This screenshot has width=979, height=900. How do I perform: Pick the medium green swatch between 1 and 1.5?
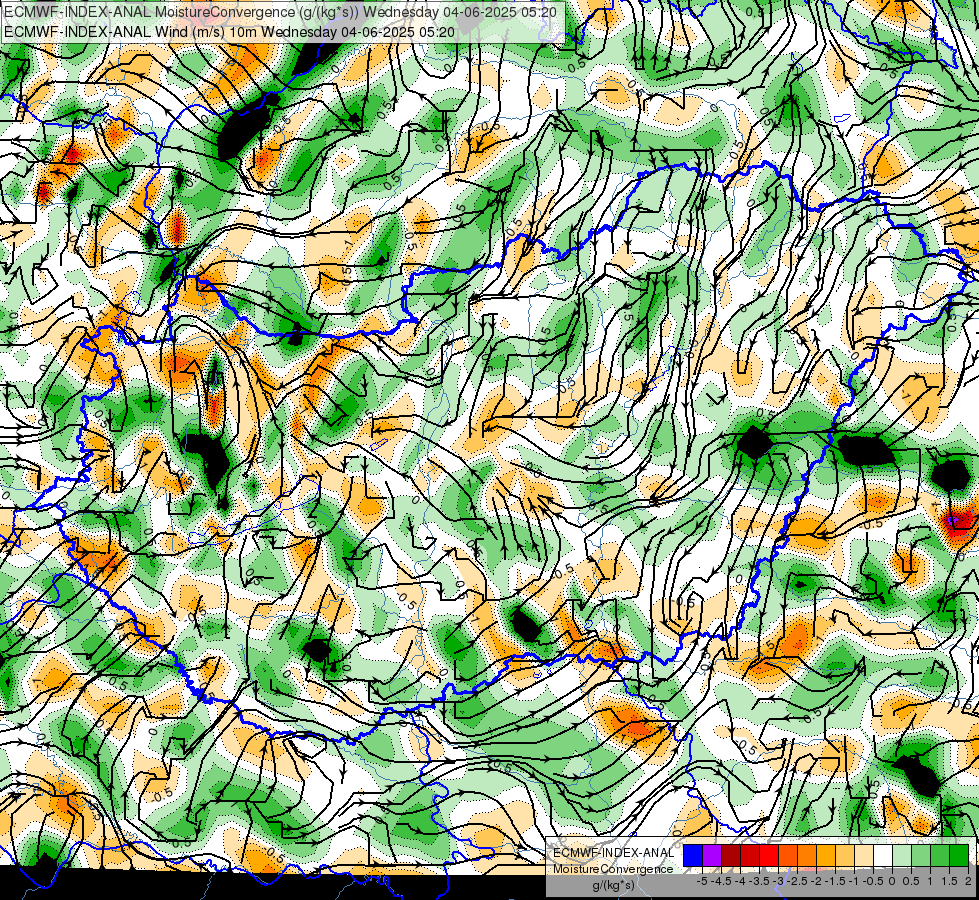pyautogui.click(x=940, y=856)
